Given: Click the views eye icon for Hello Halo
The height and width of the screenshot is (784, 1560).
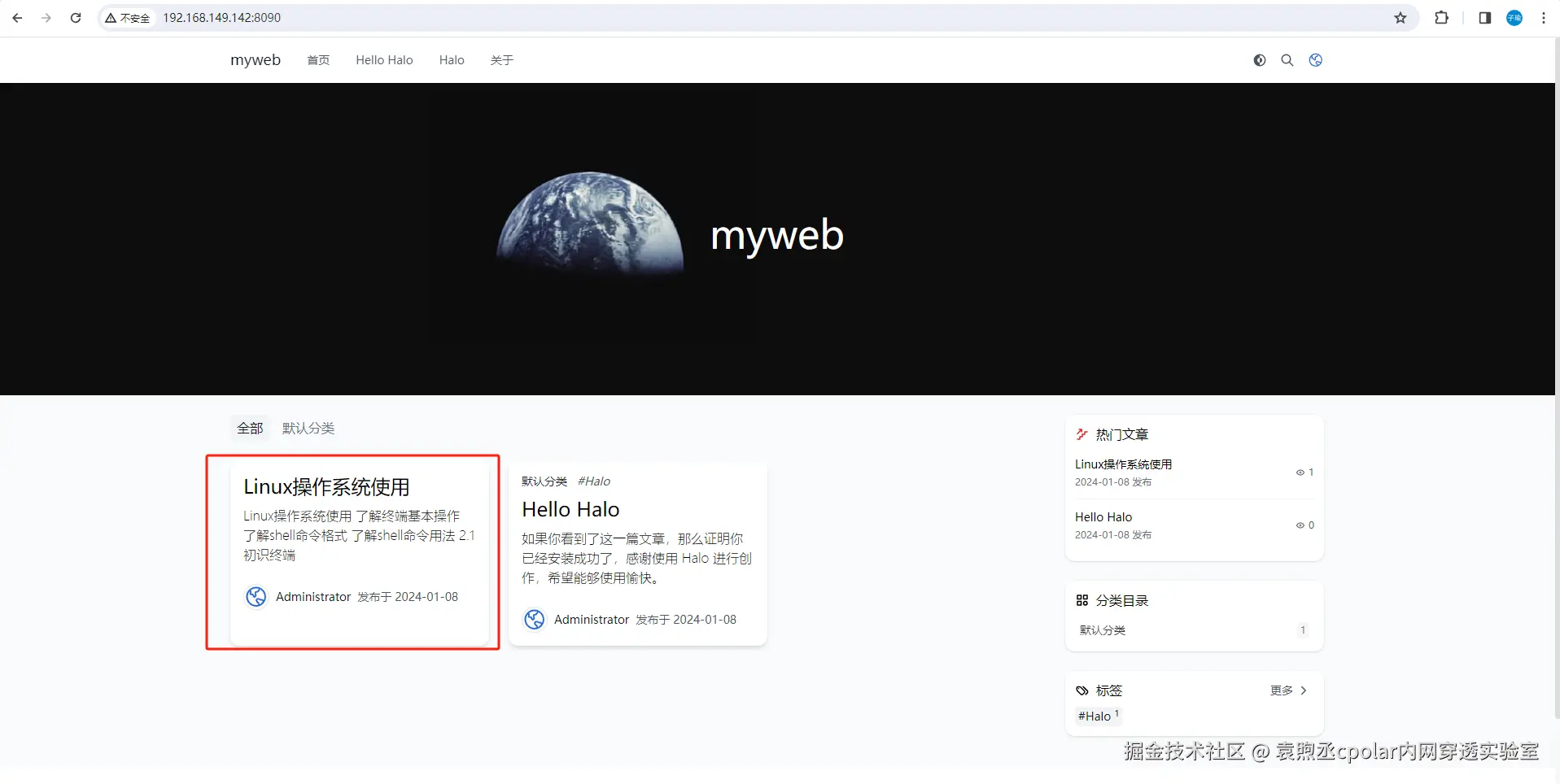Looking at the screenshot, I should [1300, 525].
